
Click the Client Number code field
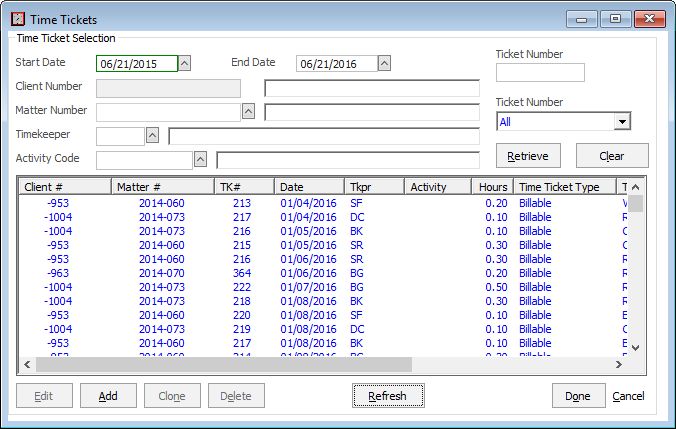point(168,88)
